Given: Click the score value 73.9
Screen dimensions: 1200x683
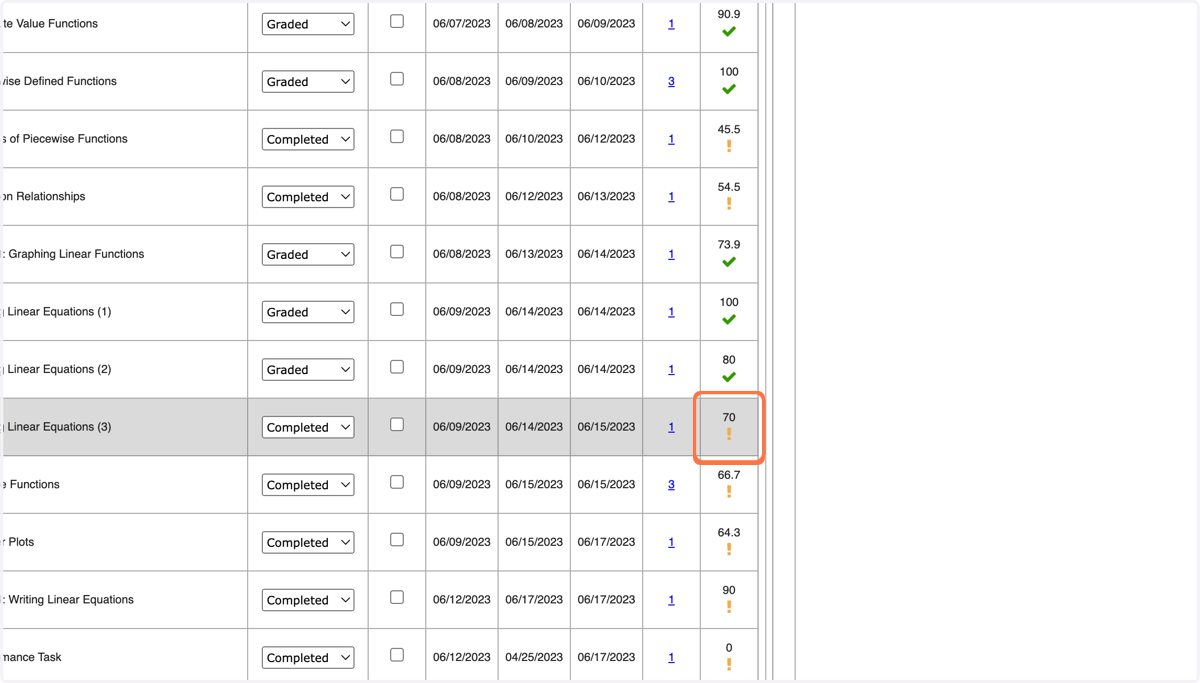Looking at the screenshot, I should pyautogui.click(x=729, y=245).
